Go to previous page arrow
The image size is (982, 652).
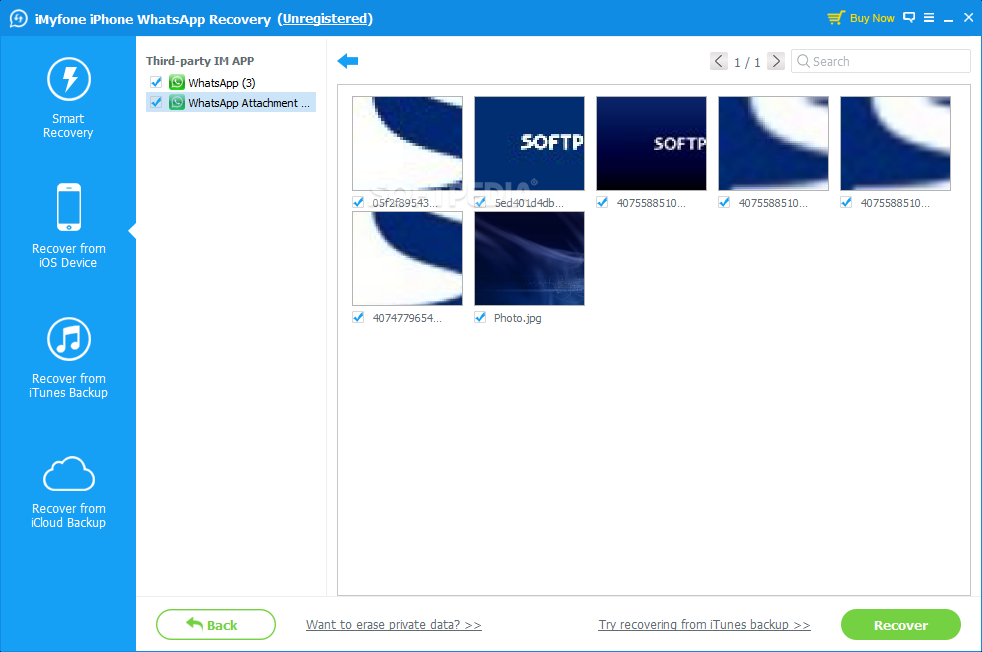tap(718, 61)
